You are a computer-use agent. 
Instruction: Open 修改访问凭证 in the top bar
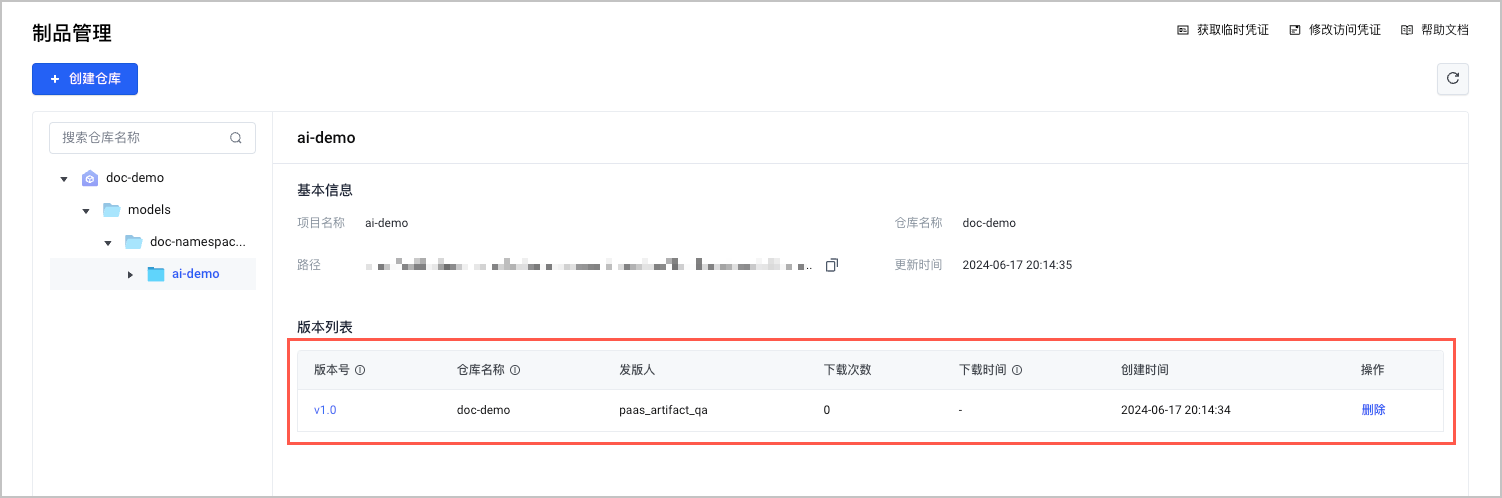click(1334, 30)
